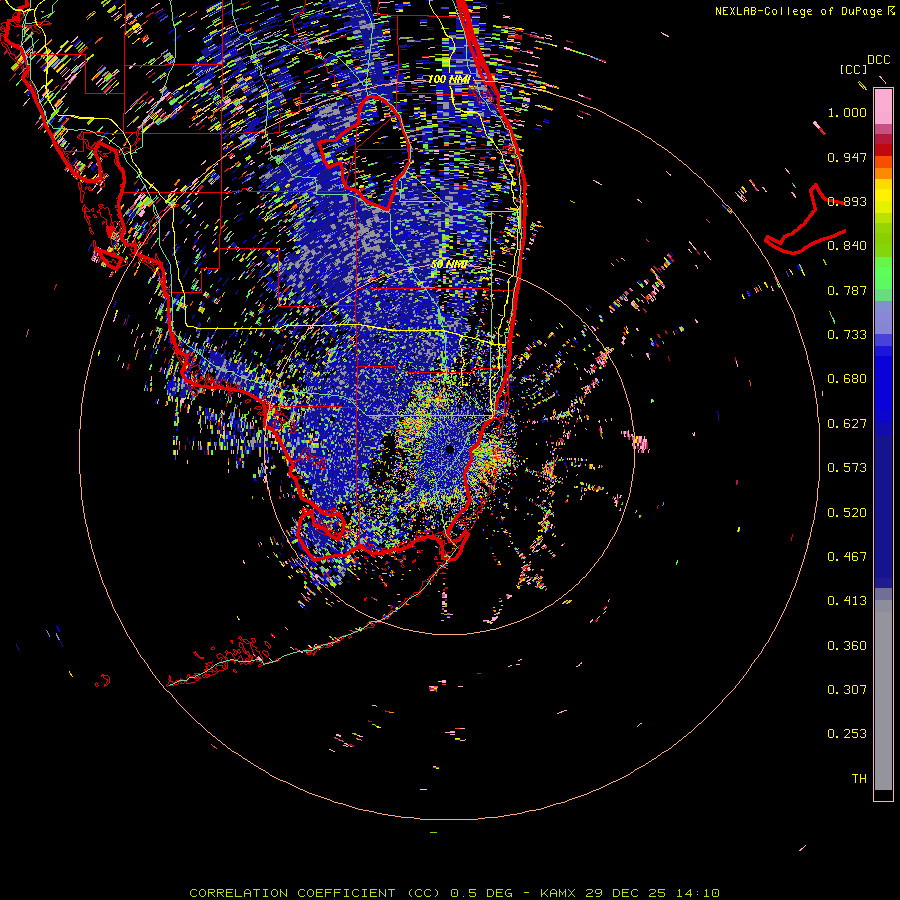900x900 pixels.
Task: Click the 0.947 legend value
Action: 847,157
